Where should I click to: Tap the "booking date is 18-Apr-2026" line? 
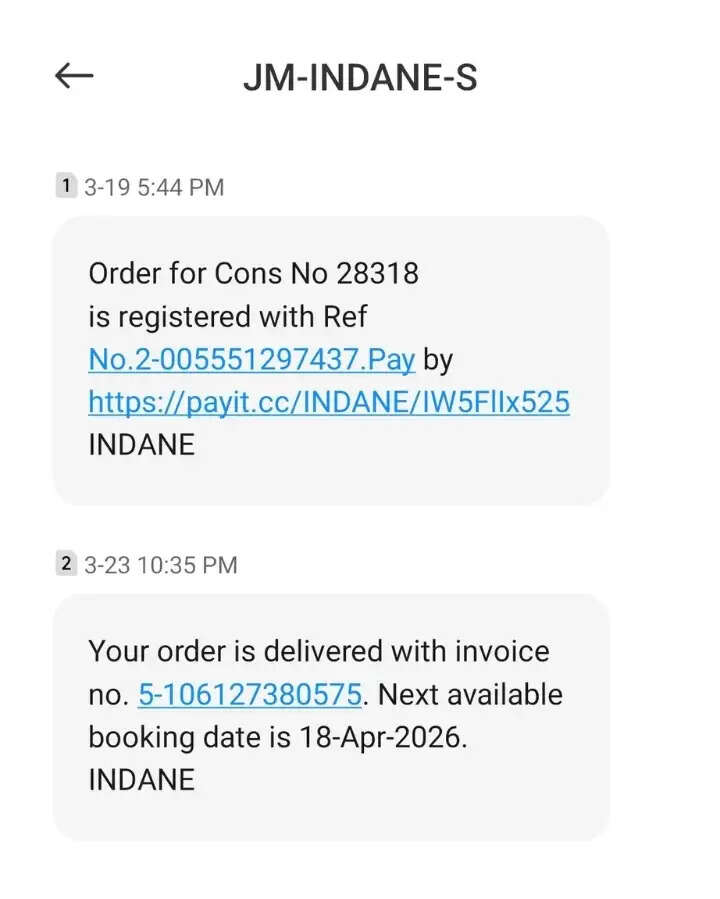coord(278,737)
